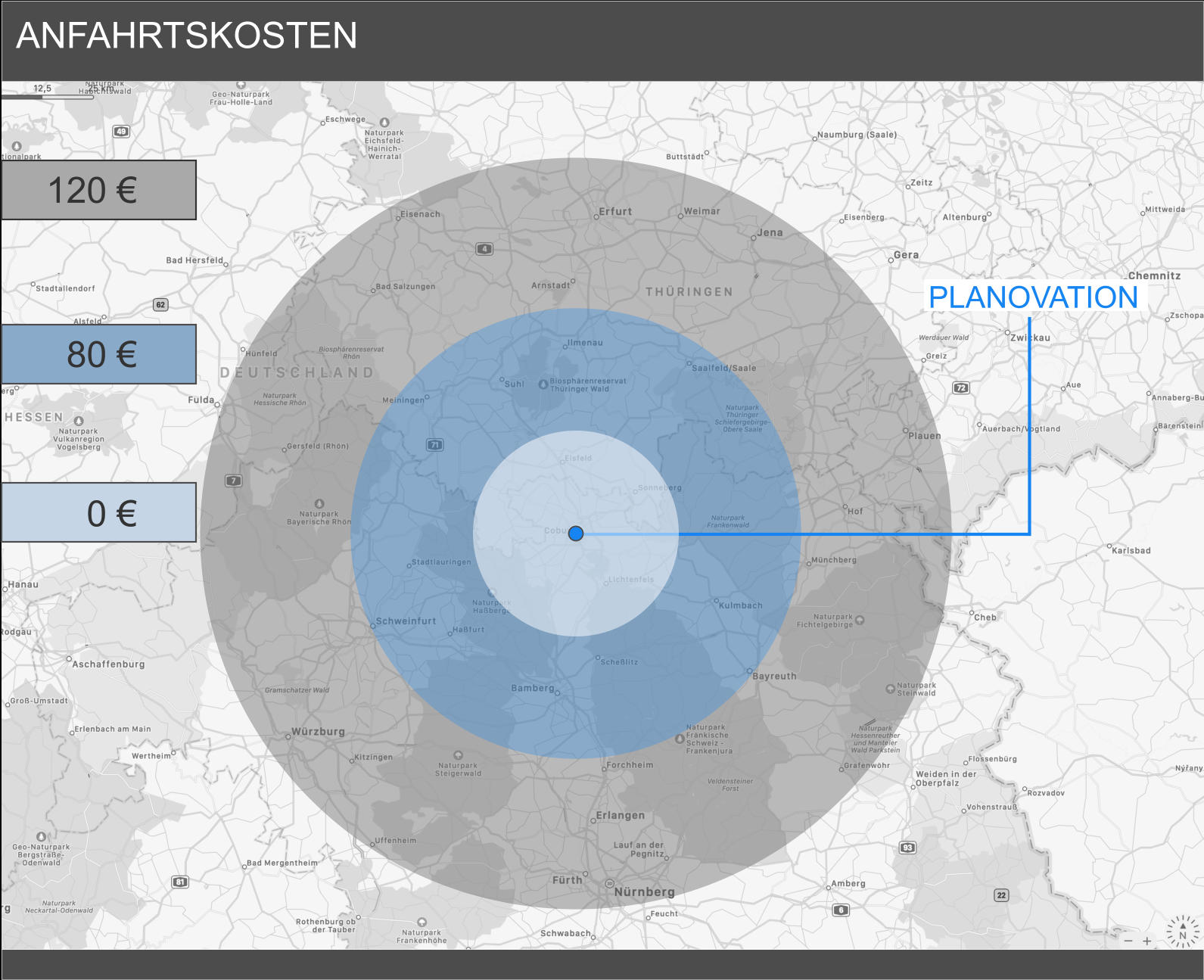Click the Würzburg city label

coord(318,732)
